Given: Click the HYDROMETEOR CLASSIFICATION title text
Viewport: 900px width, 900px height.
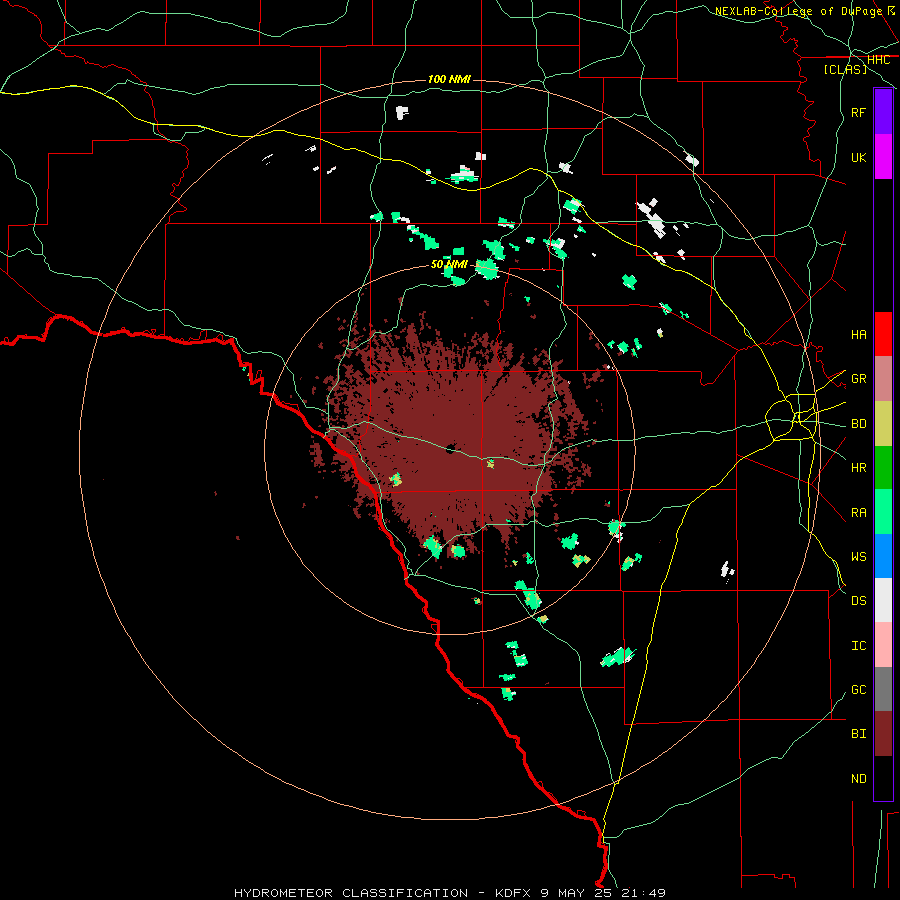Looking at the screenshot, I should 351,893.
